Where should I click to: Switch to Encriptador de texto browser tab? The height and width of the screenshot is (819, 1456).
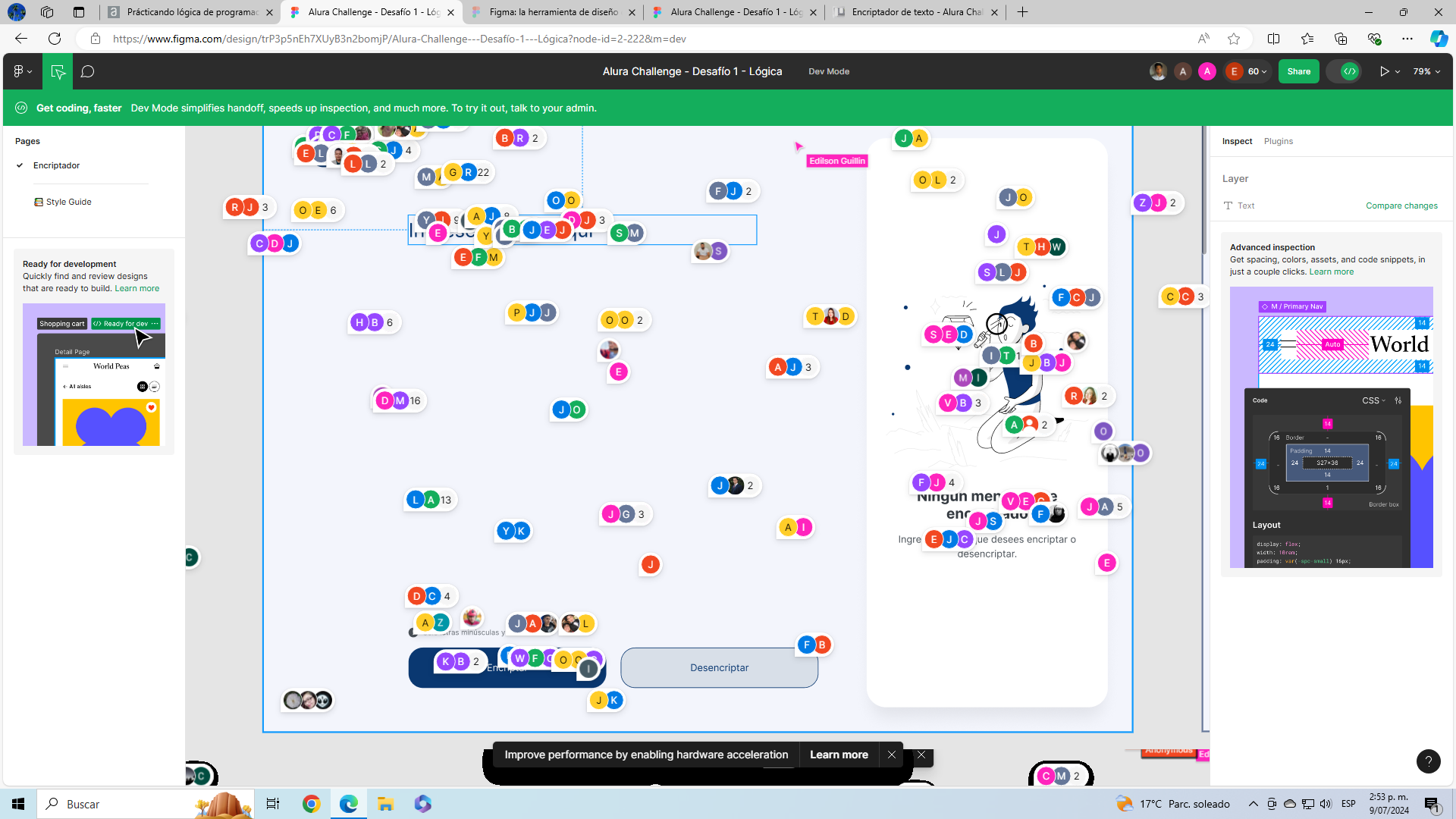917,12
